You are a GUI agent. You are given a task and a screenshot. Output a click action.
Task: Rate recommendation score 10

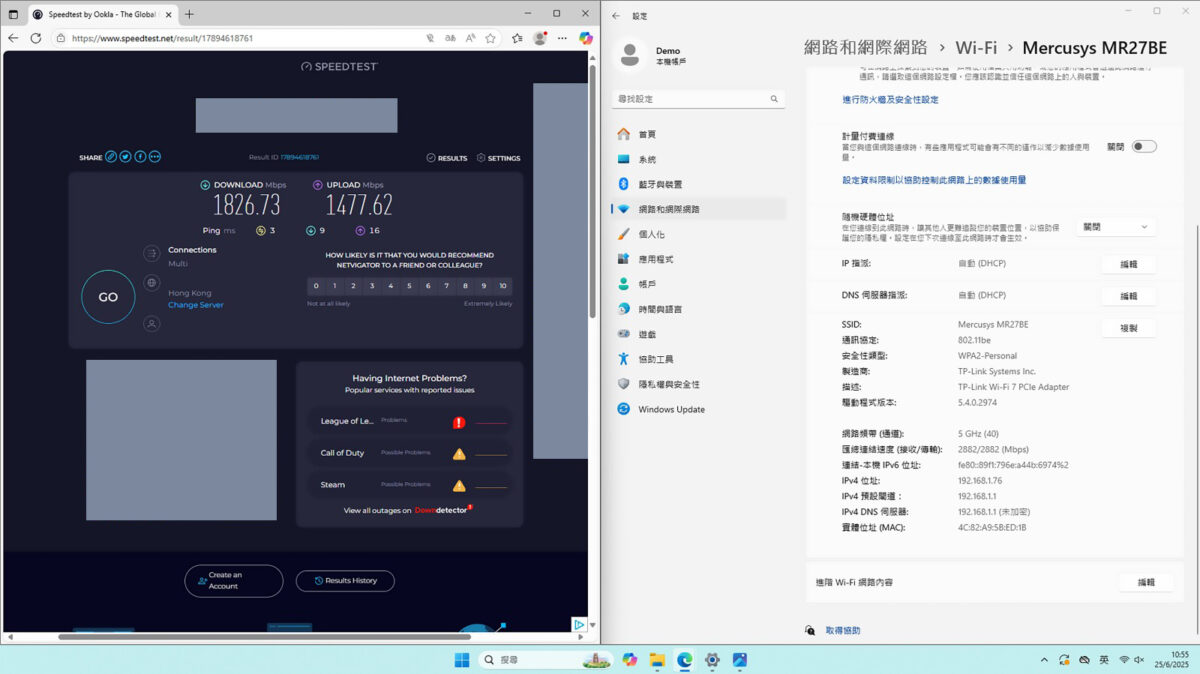point(503,286)
